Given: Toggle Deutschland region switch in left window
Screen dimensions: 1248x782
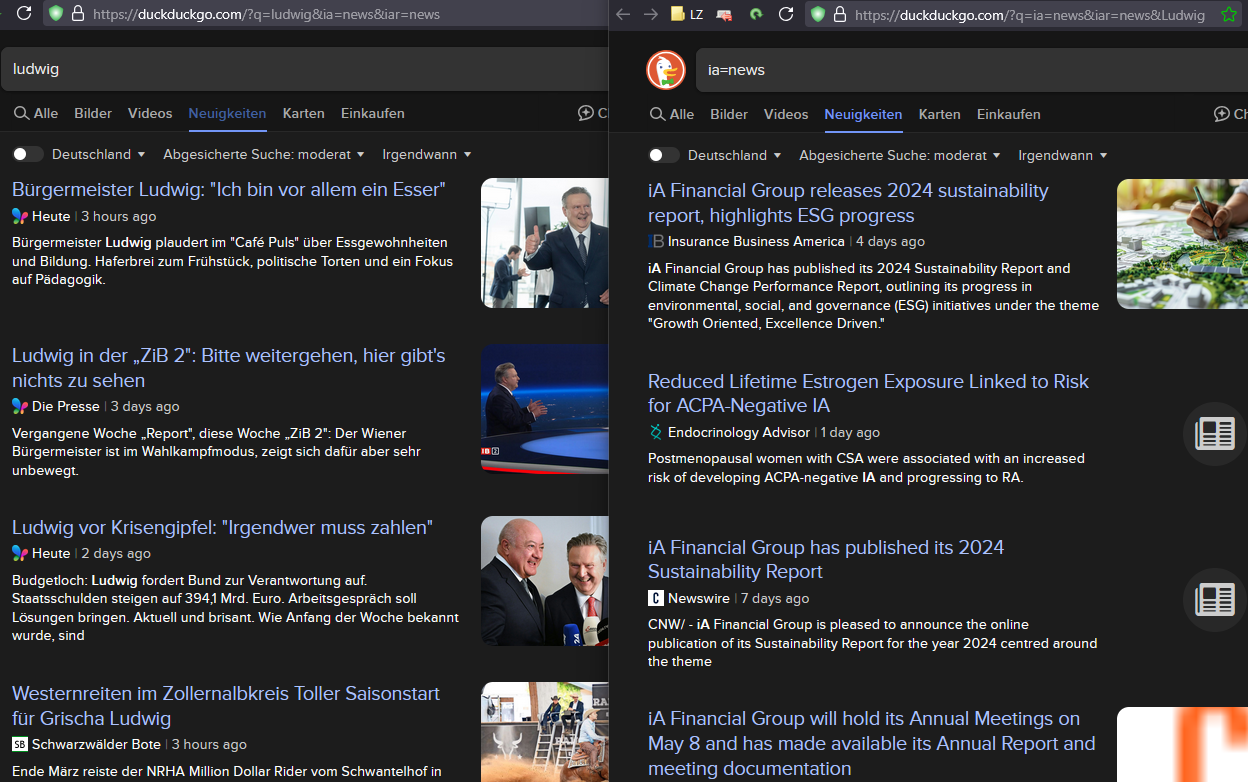Looking at the screenshot, I should pyautogui.click(x=28, y=154).
